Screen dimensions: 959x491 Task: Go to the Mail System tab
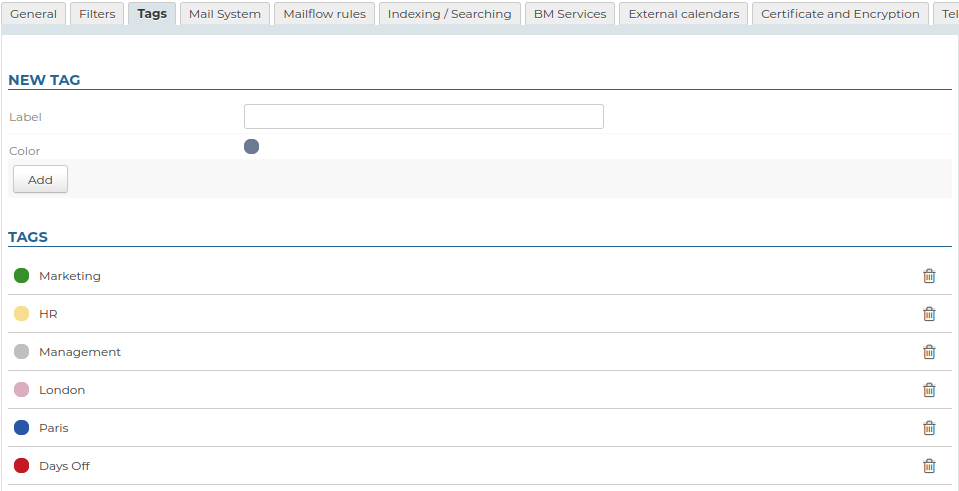[225, 14]
